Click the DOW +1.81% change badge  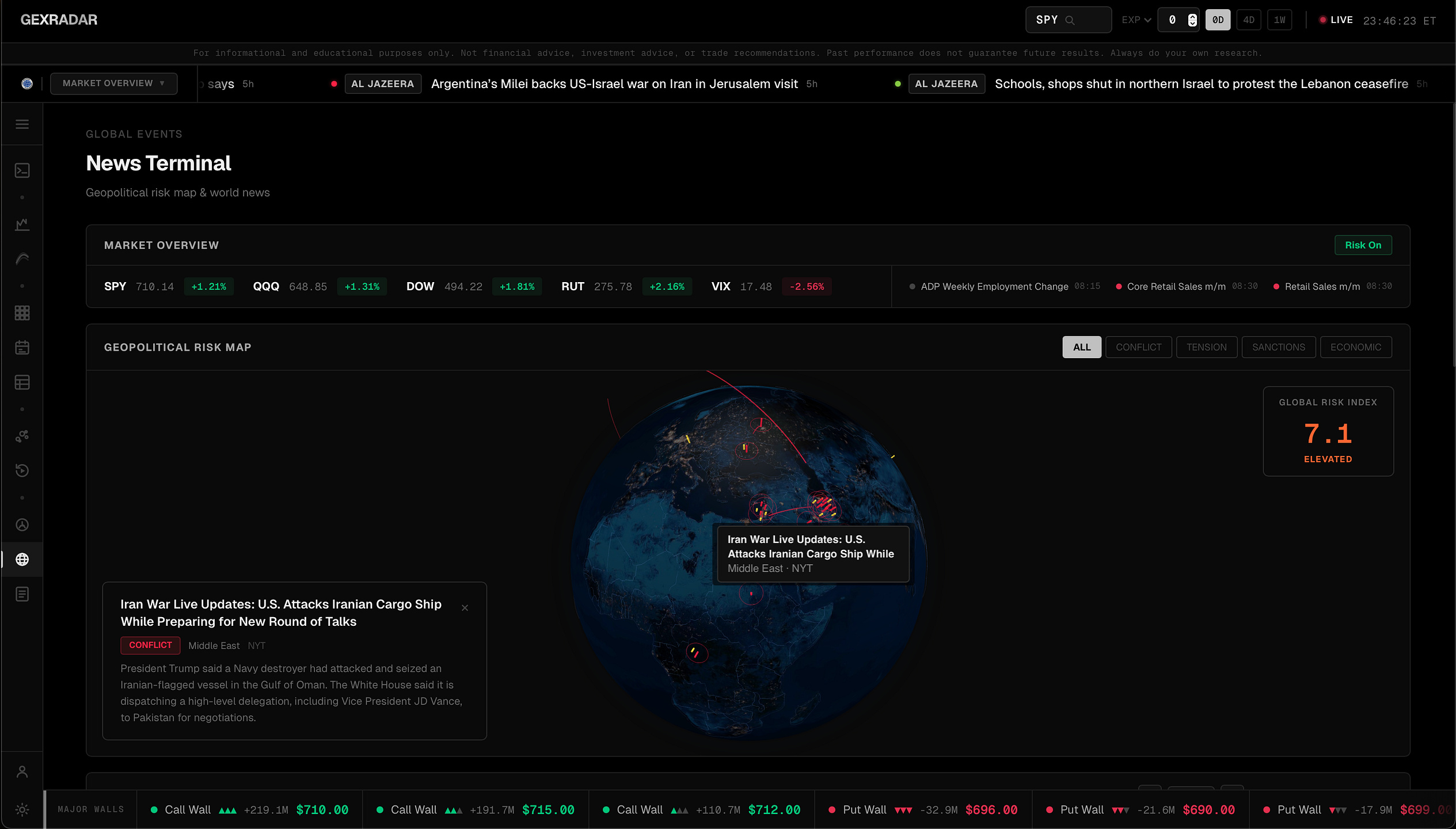point(516,287)
